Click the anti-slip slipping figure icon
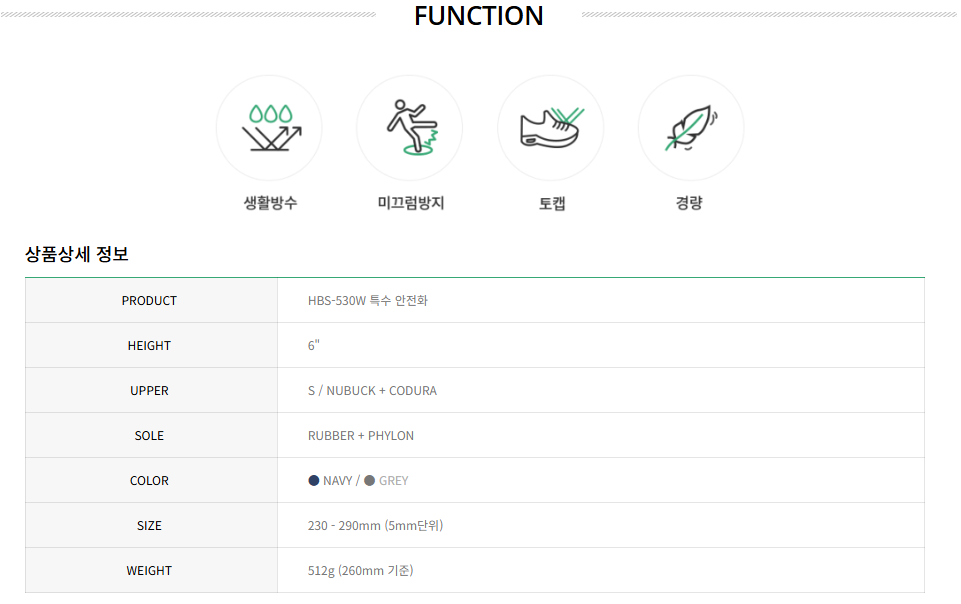 coord(410,128)
